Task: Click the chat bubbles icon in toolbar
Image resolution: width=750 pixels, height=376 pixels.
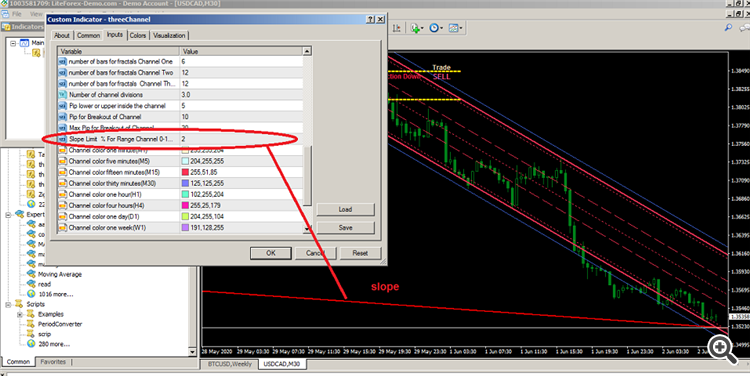Action: (745, 28)
